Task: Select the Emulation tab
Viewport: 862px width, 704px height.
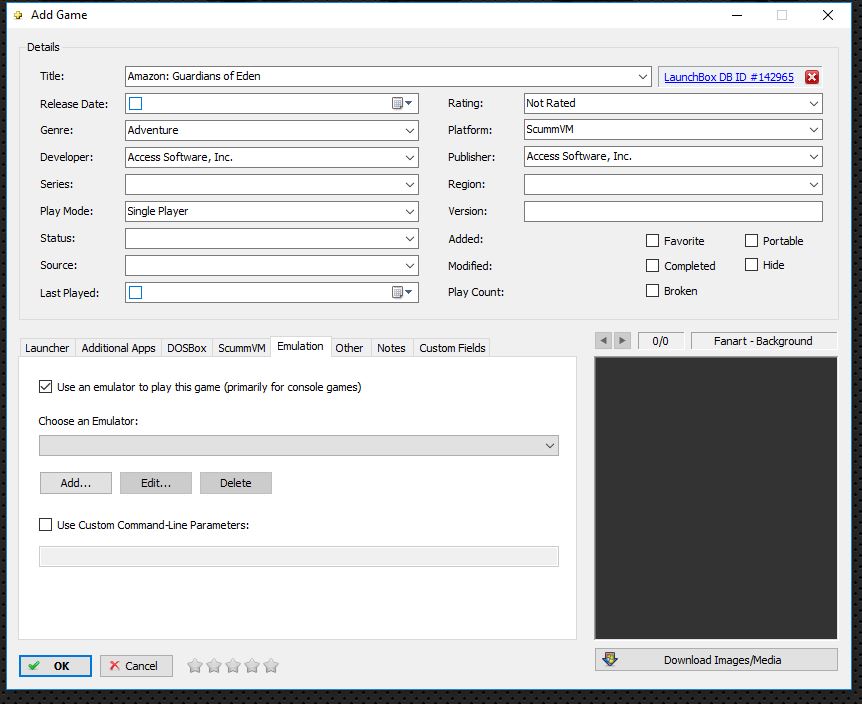Action: click(300, 346)
